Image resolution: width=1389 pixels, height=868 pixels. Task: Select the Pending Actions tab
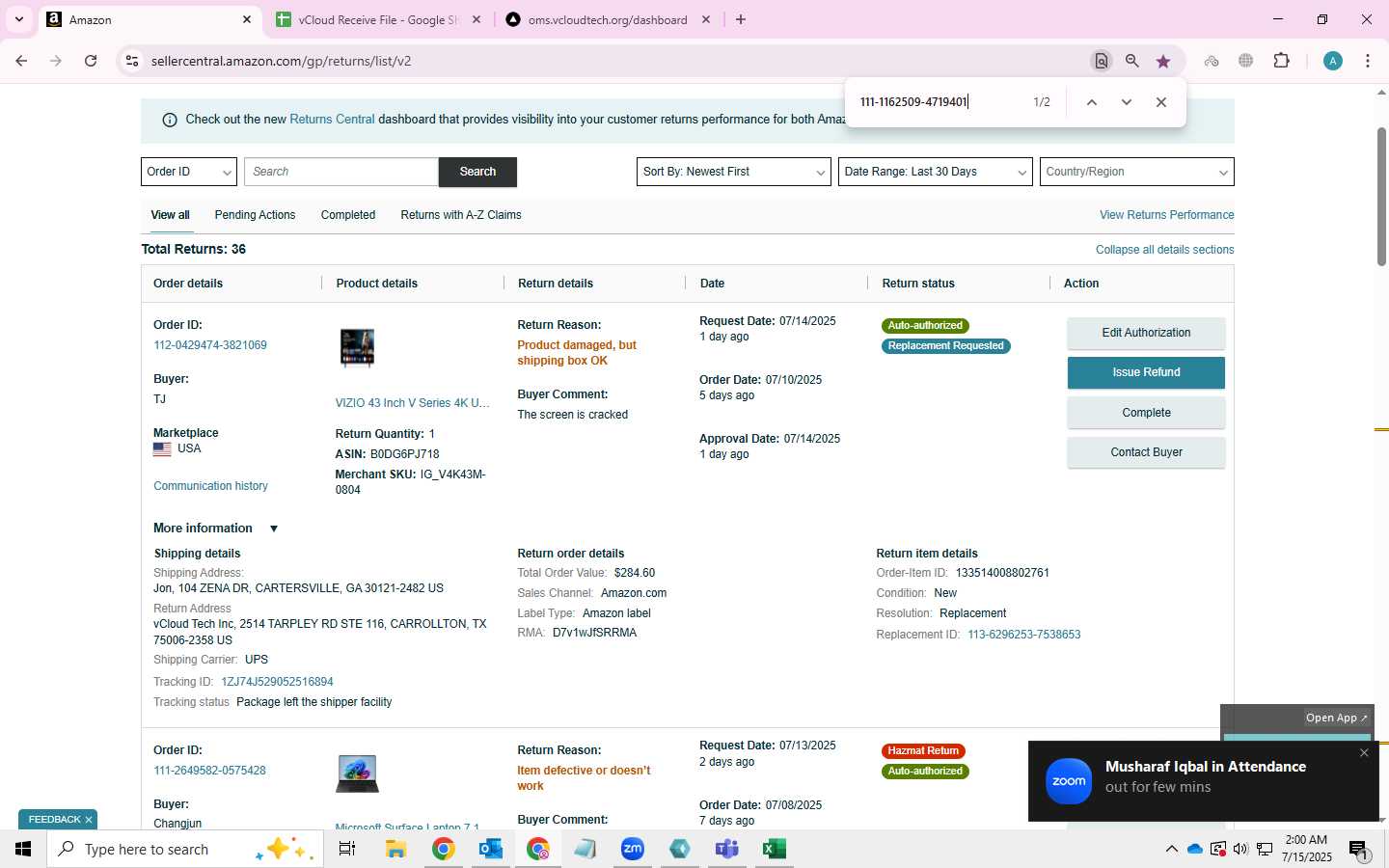click(255, 215)
